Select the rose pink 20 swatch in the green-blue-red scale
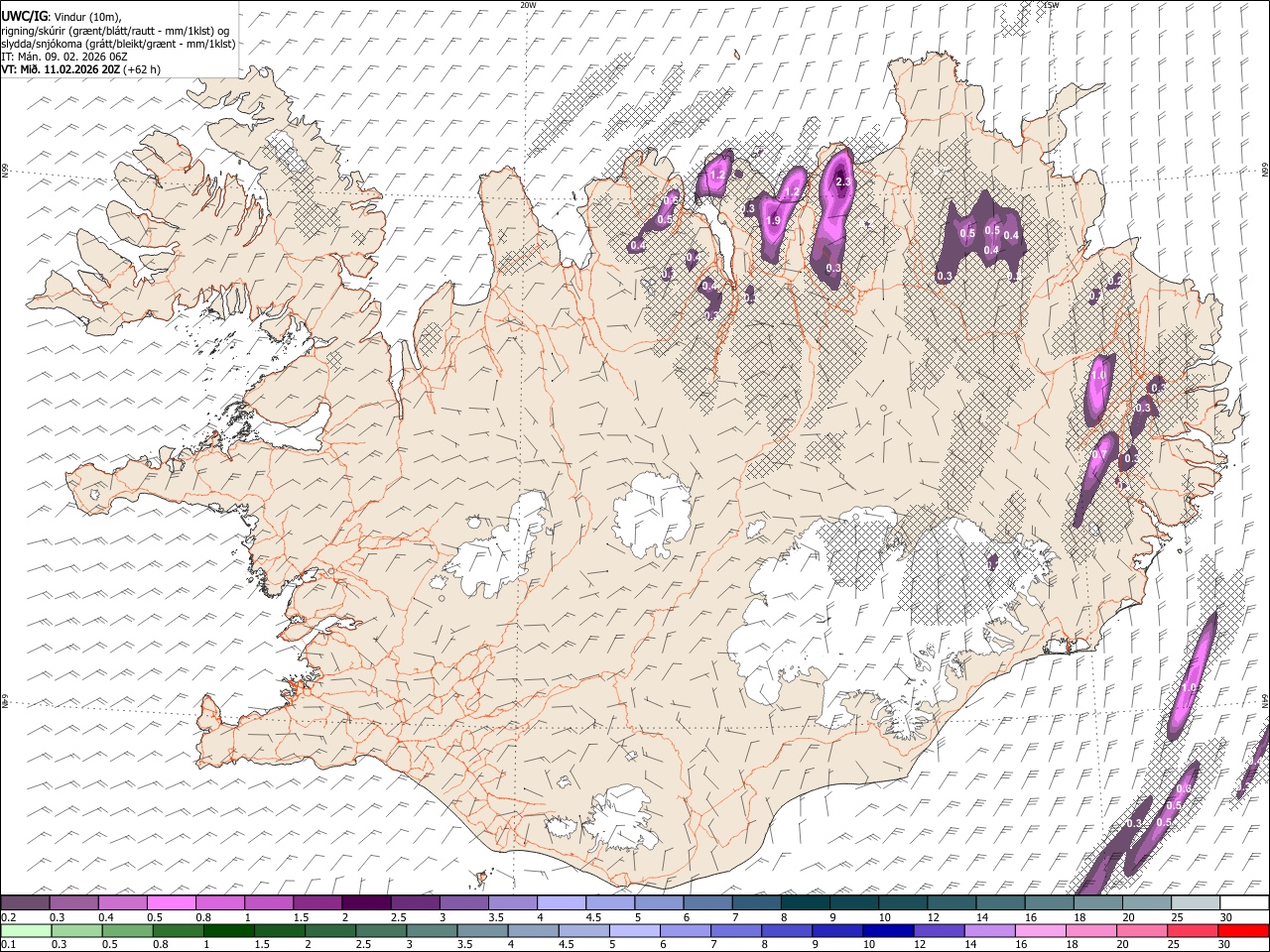The height and width of the screenshot is (952, 1270). pyautogui.click(x=1141, y=930)
